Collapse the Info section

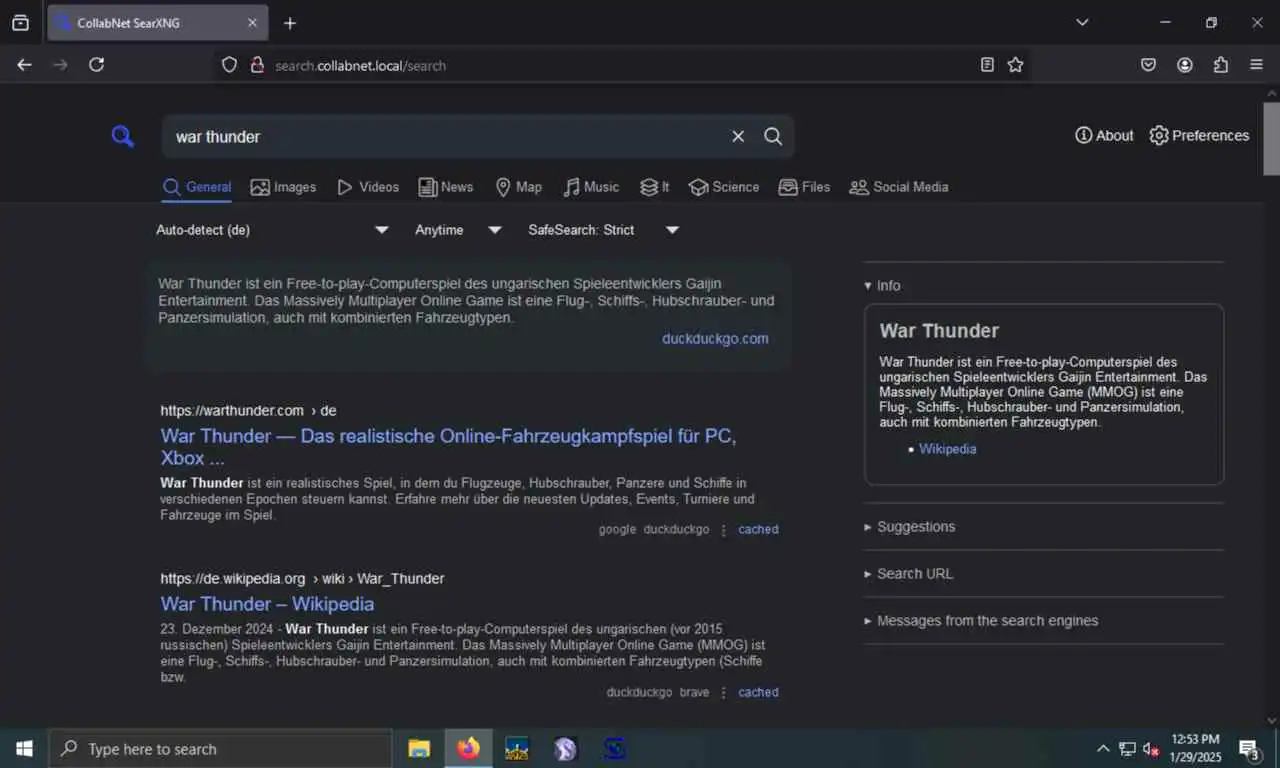coord(883,285)
